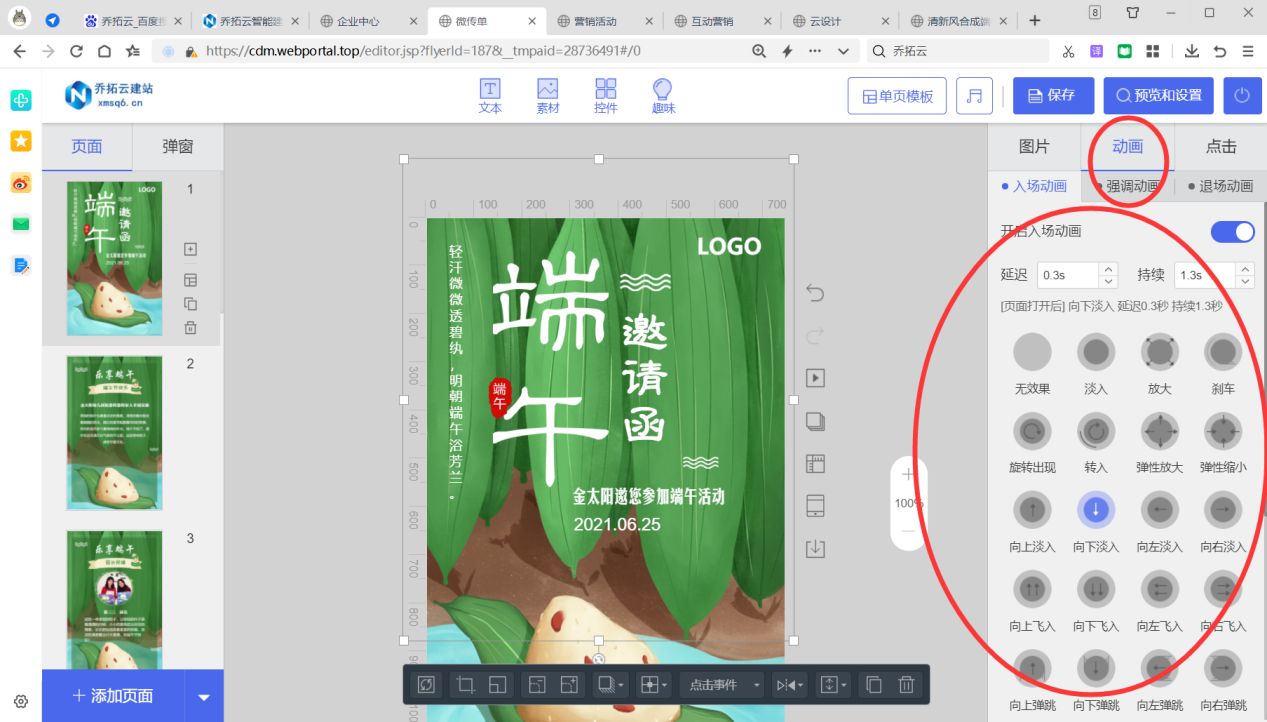
Task: Switch to the 图片 panel tab
Action: 1034,146
